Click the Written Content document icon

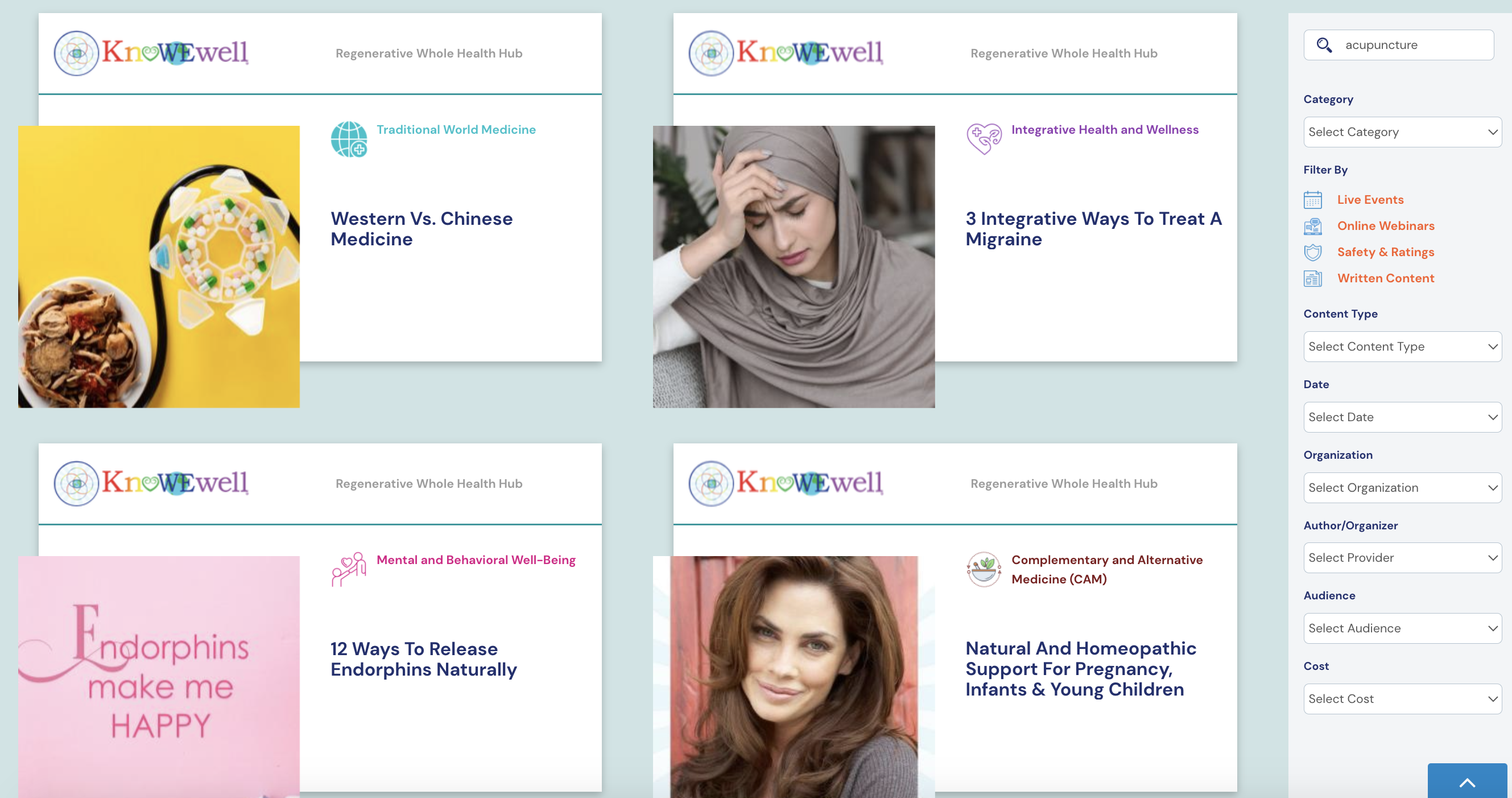tap(1312, 278)
